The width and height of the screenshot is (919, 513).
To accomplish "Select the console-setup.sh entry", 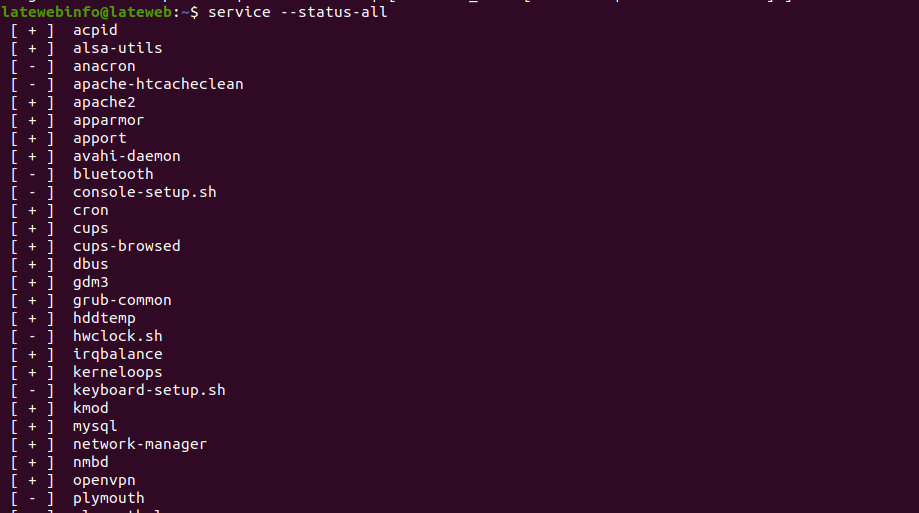I will tap(144, 192).
